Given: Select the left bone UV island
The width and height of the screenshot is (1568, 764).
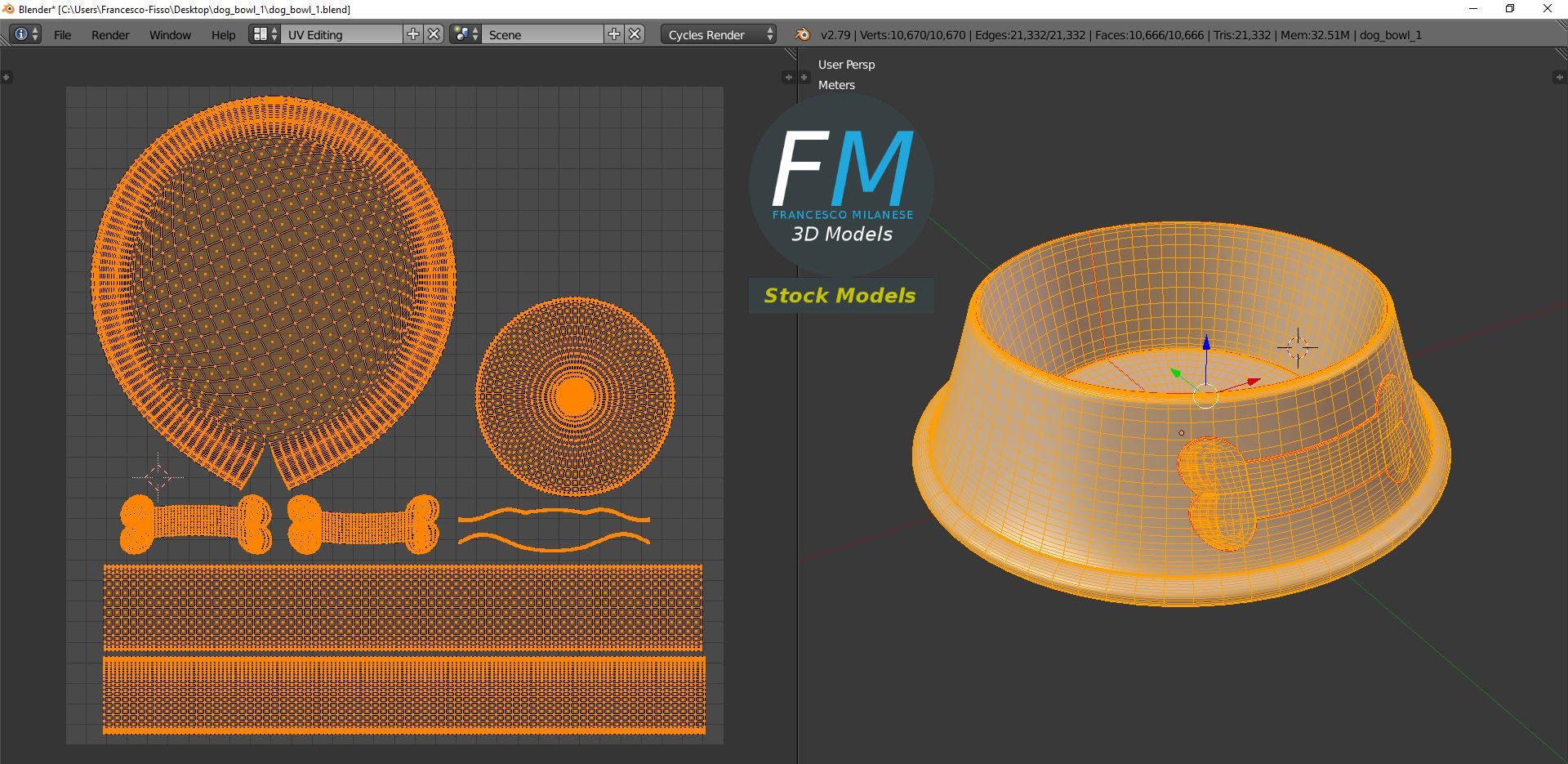Looking at the screenshot, I should click(x=196, y=523).
